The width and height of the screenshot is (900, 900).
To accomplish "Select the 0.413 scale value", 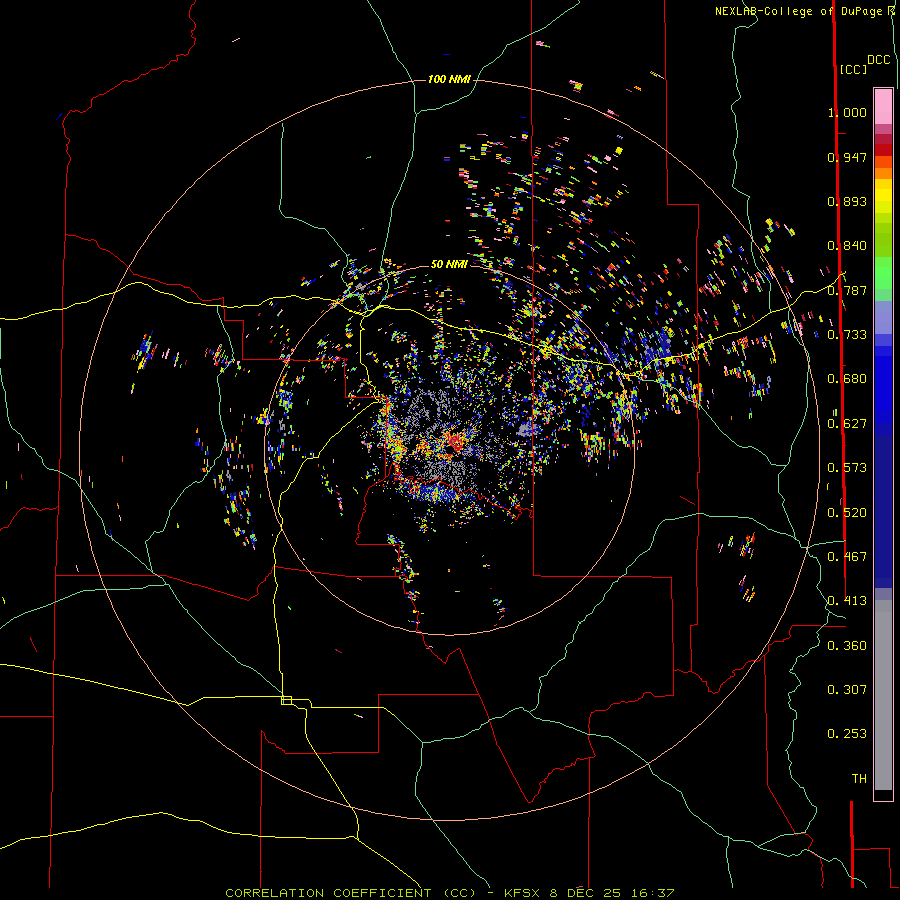I will (847, 601).
